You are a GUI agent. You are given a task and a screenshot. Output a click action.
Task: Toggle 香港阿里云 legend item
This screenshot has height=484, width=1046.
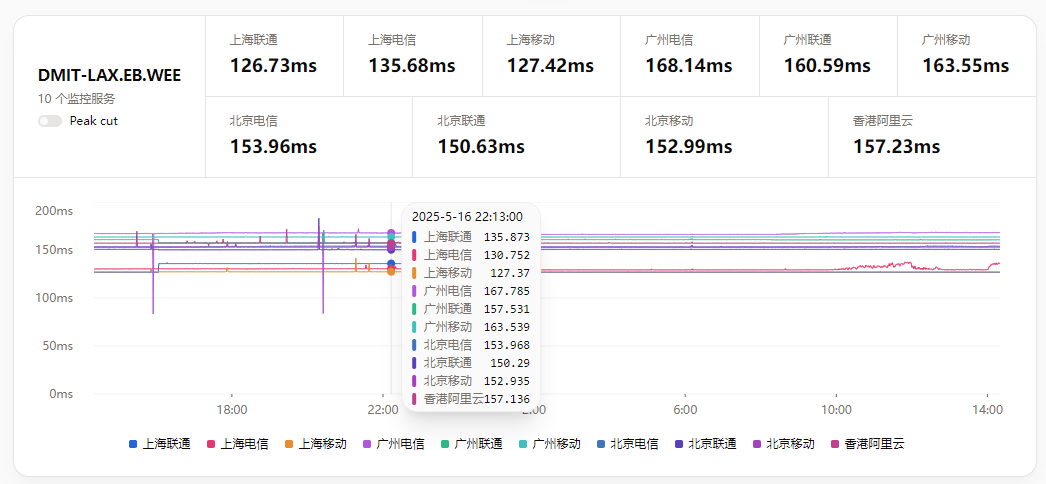[867, 443]
